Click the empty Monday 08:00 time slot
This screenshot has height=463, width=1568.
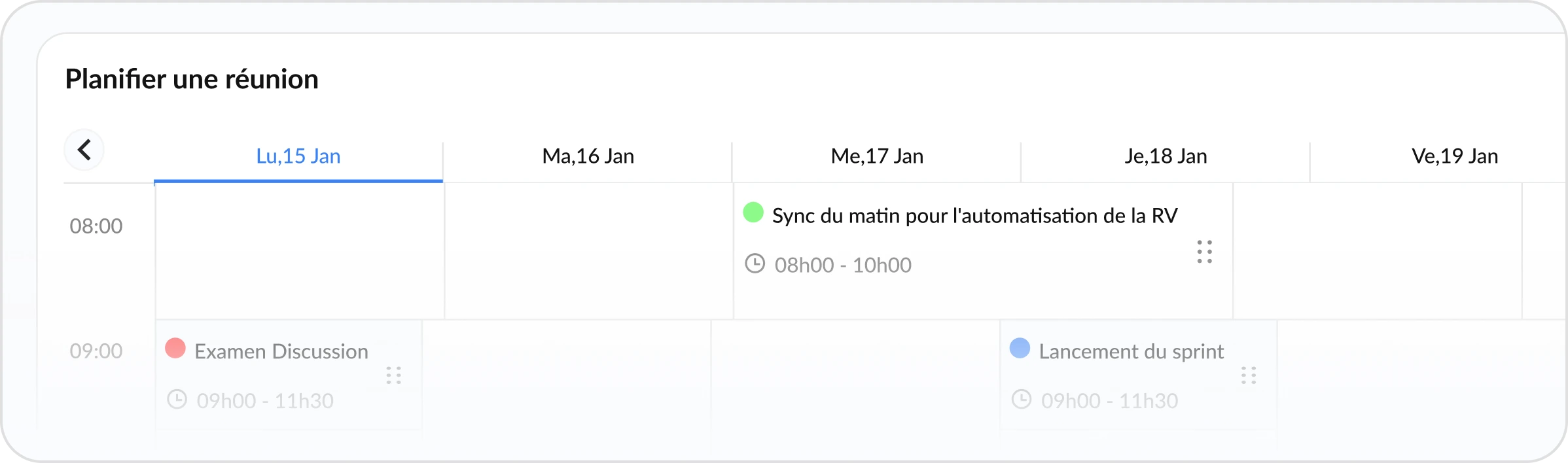(x=300, y=251)
